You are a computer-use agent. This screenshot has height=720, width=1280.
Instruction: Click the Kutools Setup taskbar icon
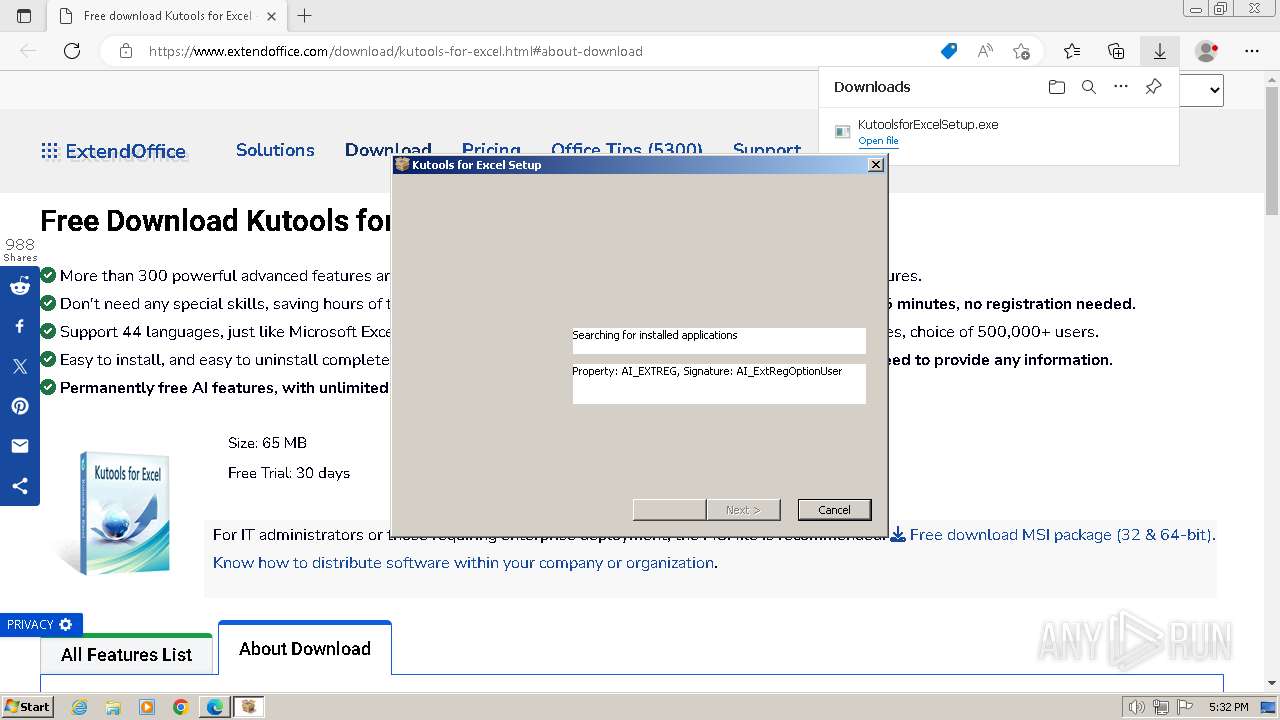(249, 707)
